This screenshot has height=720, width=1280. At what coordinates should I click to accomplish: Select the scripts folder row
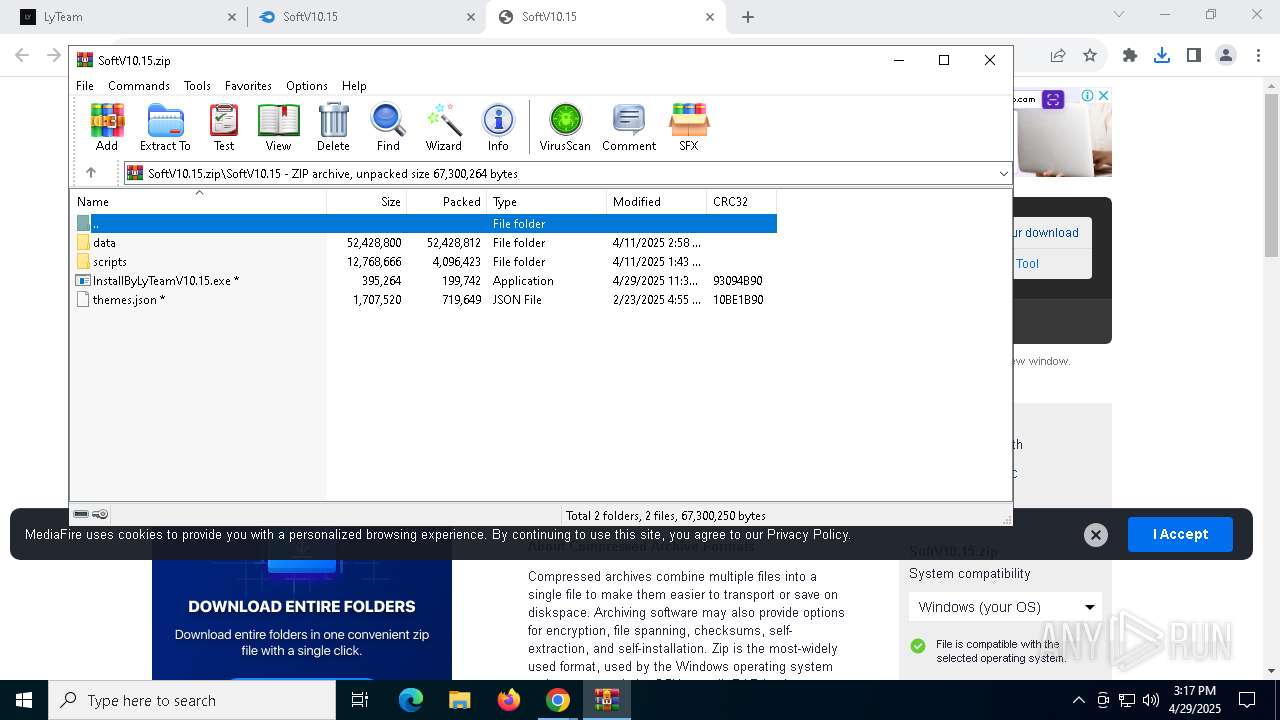click(x=425, y=262)
